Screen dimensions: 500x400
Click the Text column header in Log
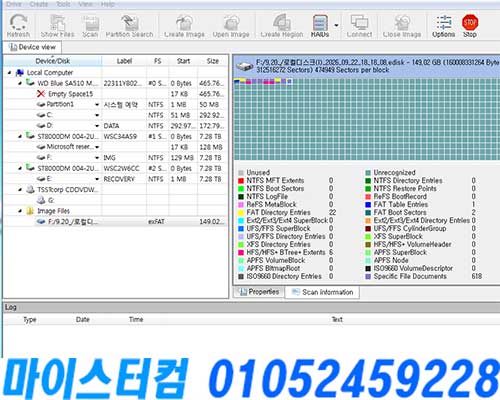point(337,319)
